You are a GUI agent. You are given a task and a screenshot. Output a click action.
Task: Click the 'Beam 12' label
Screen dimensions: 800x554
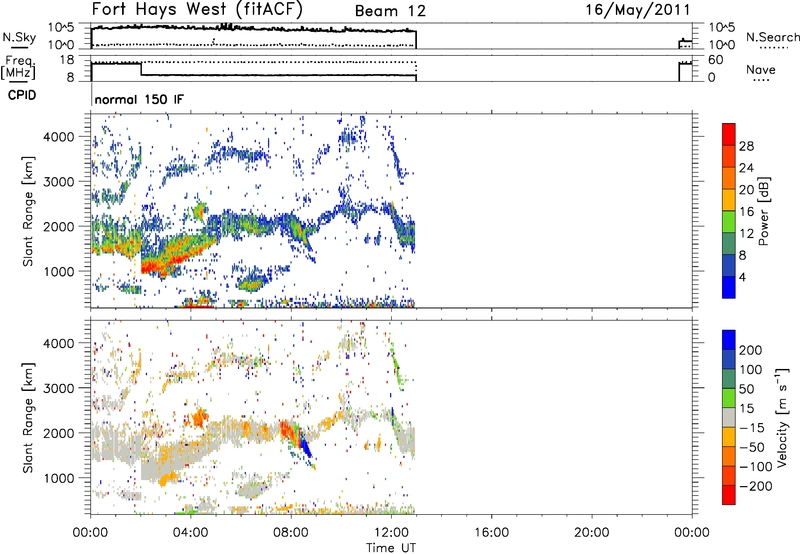click(390, 11)
